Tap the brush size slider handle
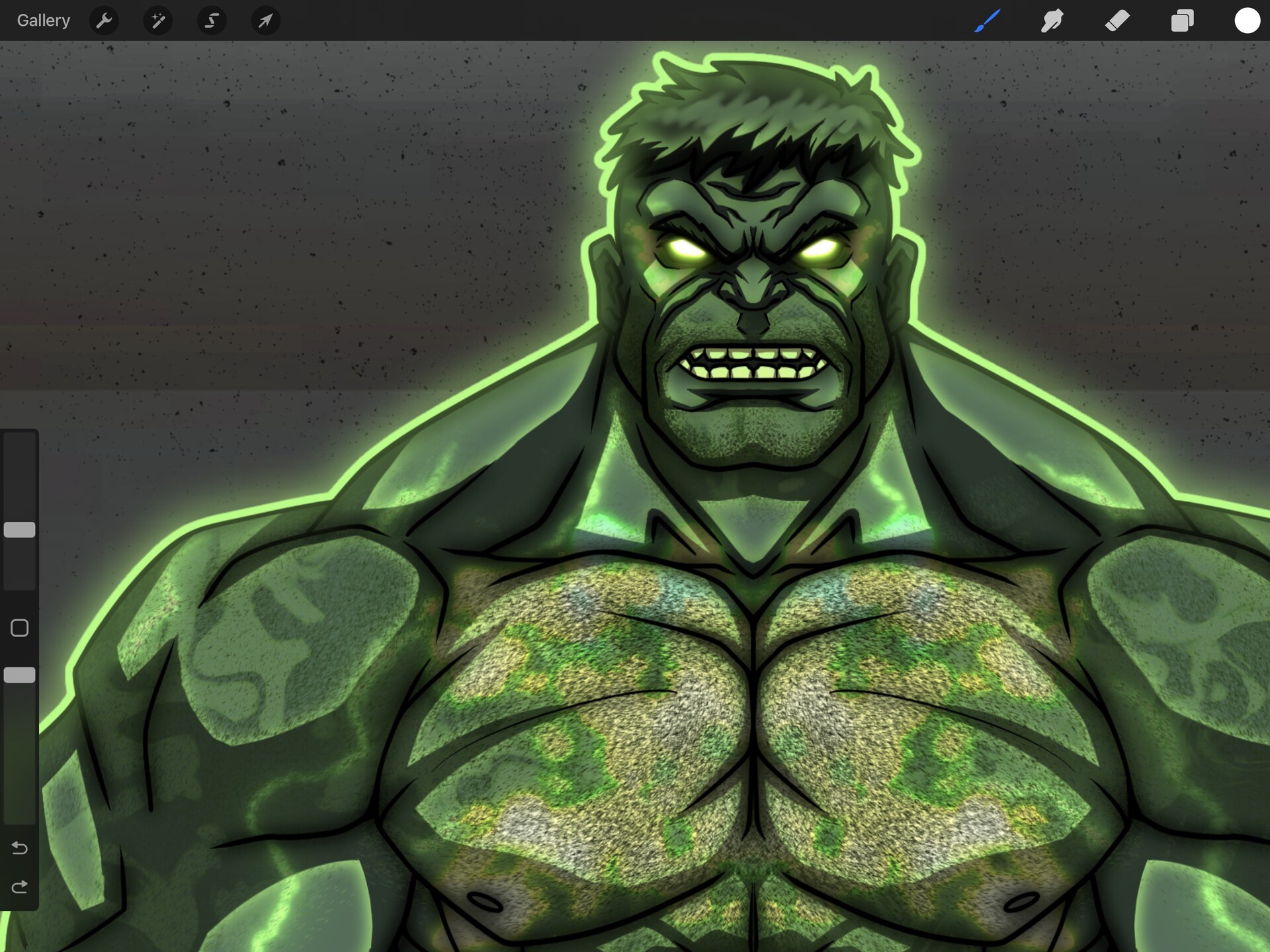 [x=20, y=529]
